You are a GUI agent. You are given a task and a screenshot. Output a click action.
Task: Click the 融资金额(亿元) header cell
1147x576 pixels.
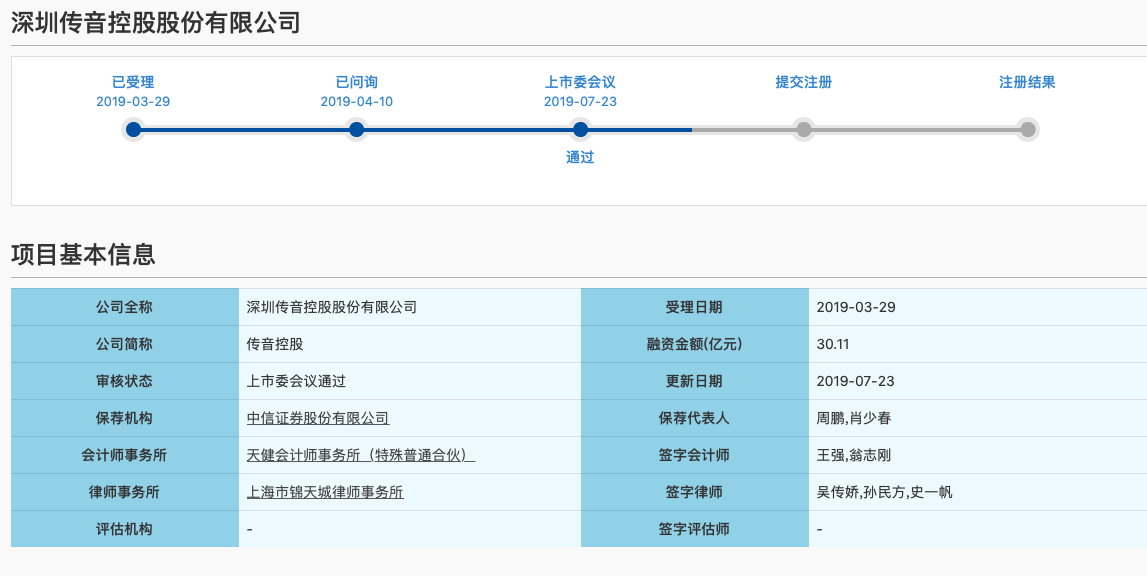click(695, 344)
